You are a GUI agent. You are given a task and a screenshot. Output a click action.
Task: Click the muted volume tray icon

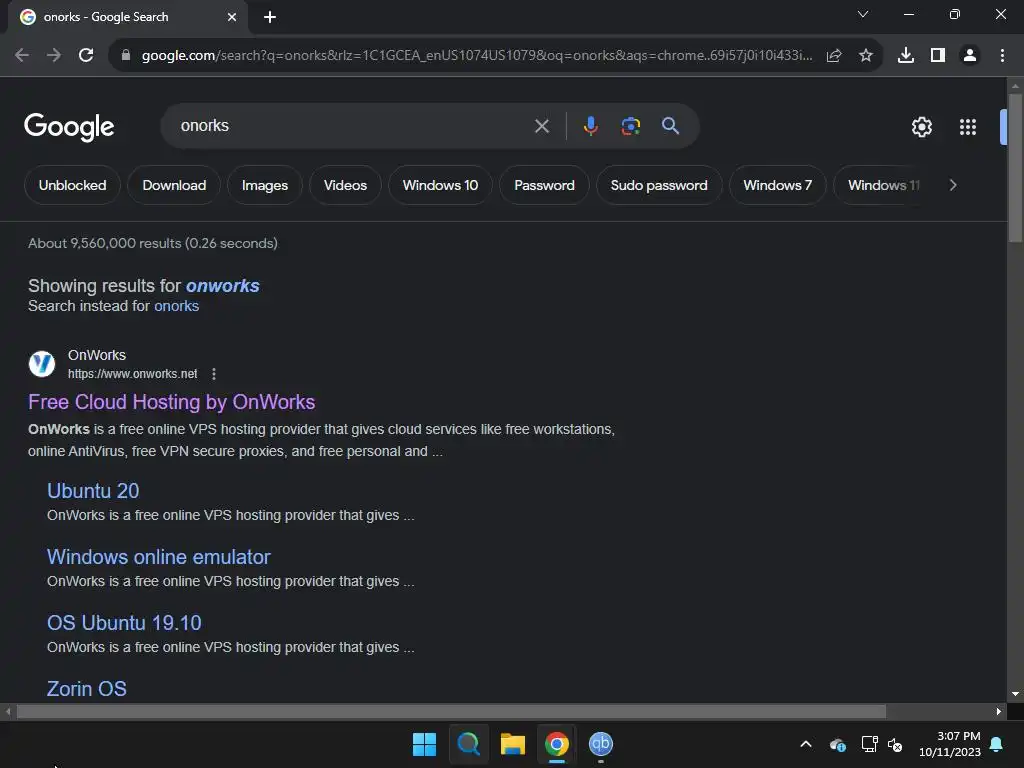coord(895,744)
